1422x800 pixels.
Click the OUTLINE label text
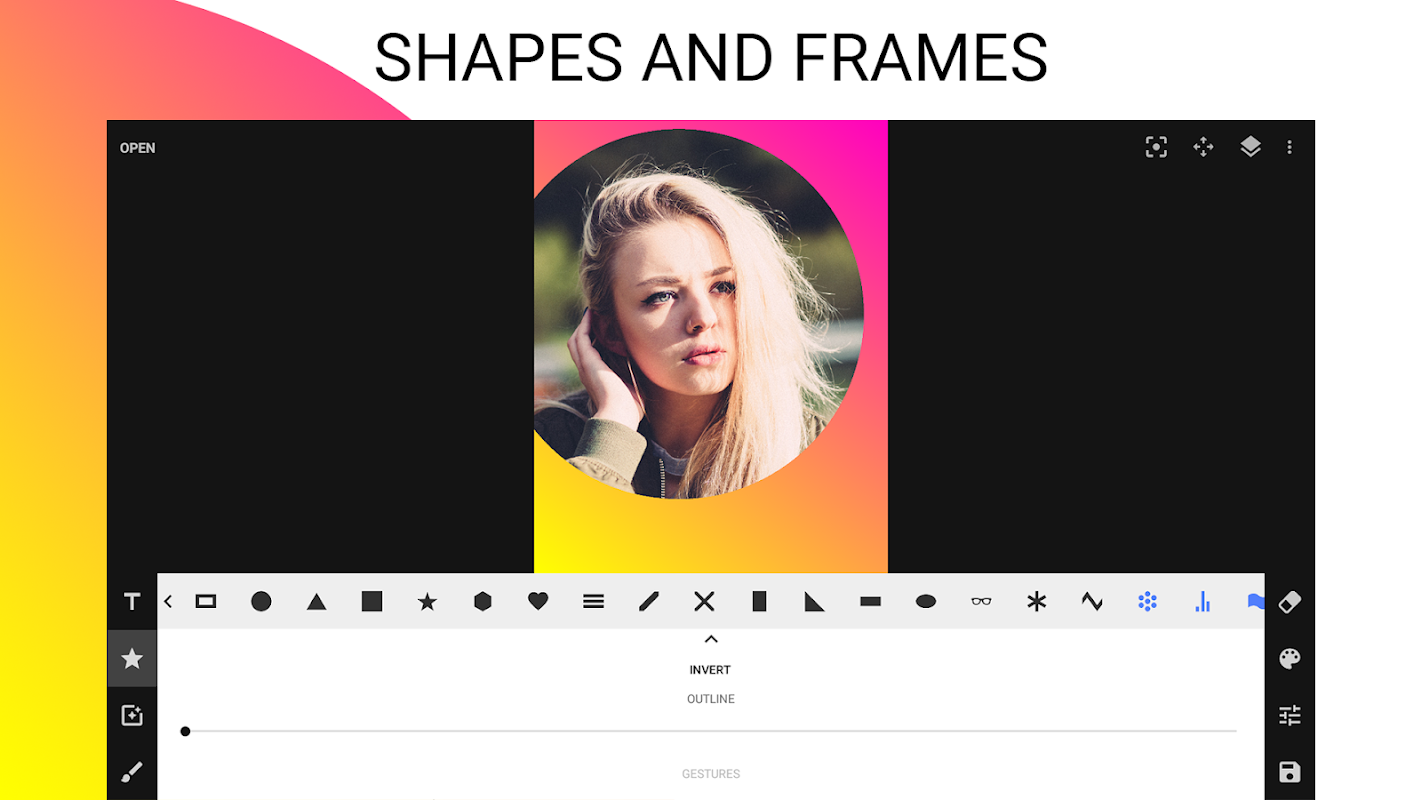711,699
